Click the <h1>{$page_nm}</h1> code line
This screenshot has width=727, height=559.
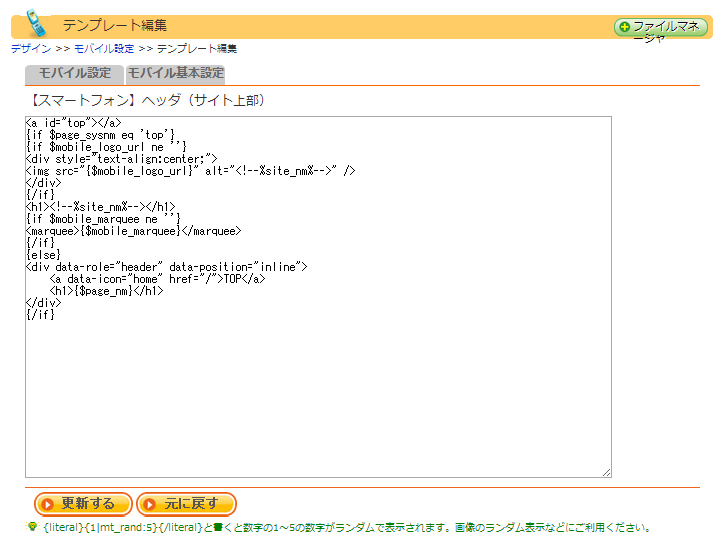tap(107, 291)
